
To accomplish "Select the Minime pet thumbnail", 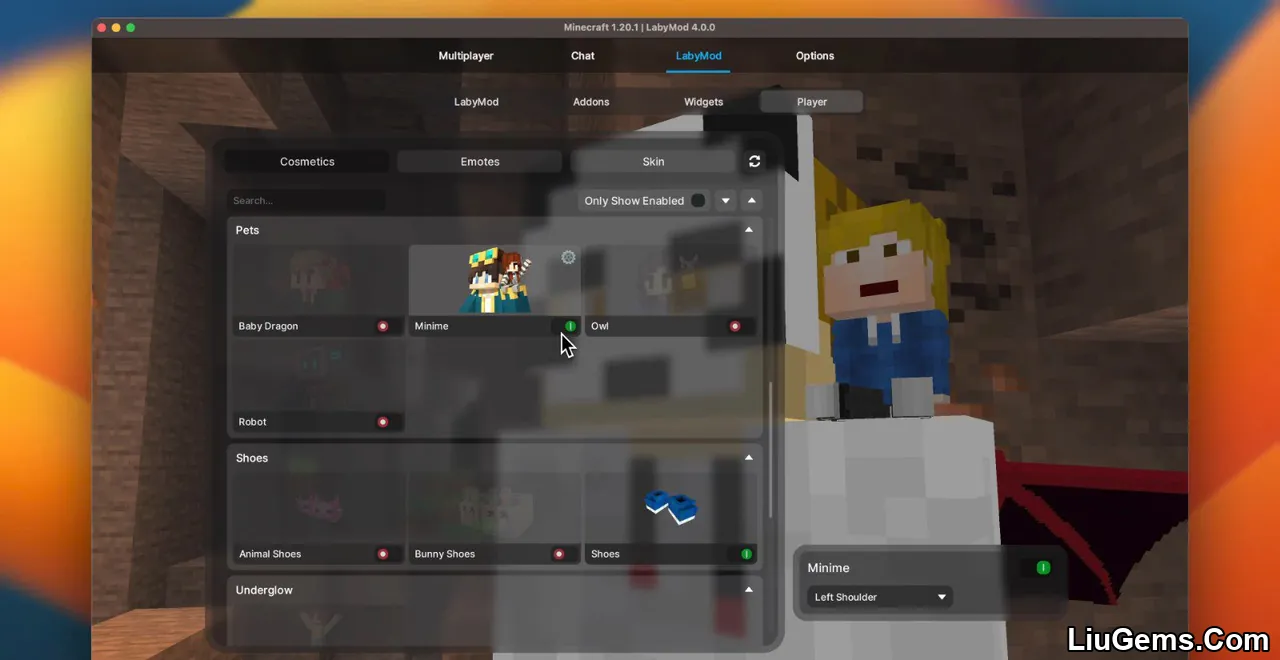I will click(x=494, y=281).
